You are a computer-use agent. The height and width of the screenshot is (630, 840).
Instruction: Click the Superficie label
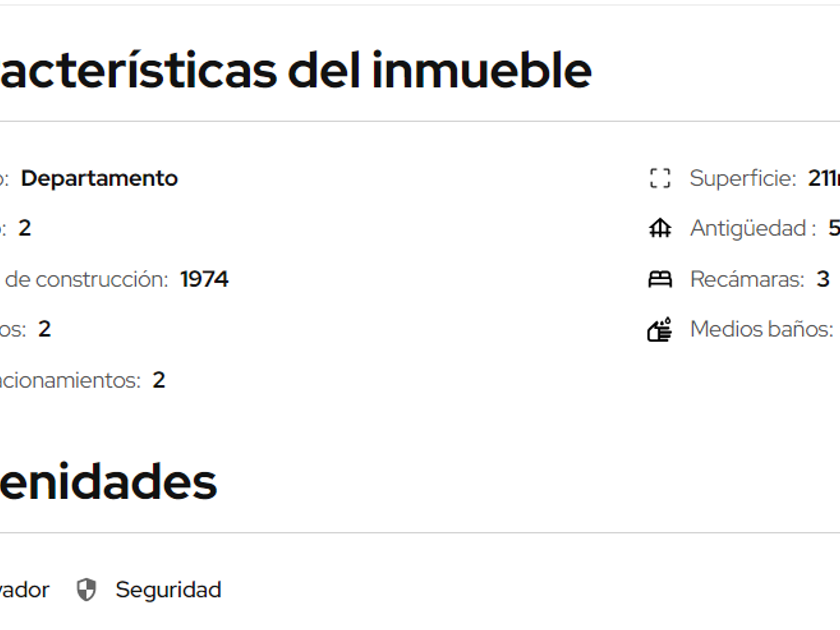click(x=742, y=179)
